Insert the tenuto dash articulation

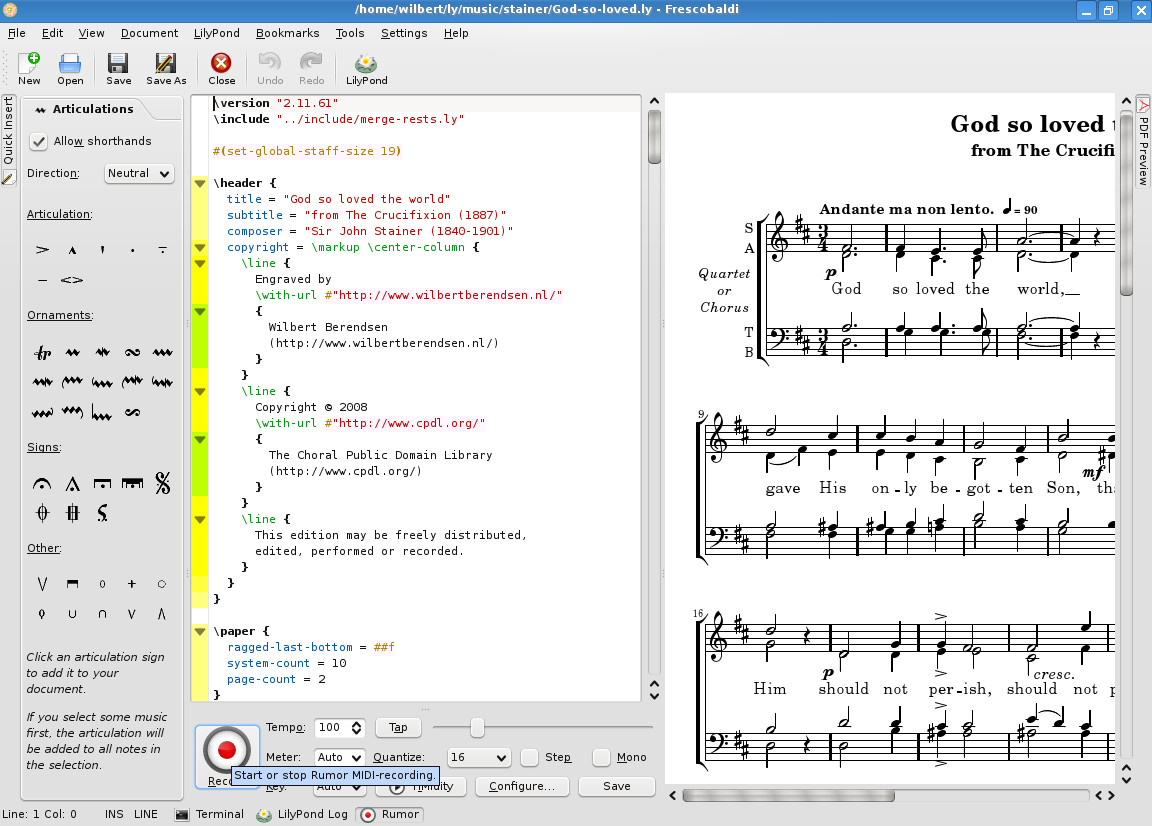(43, 280)
